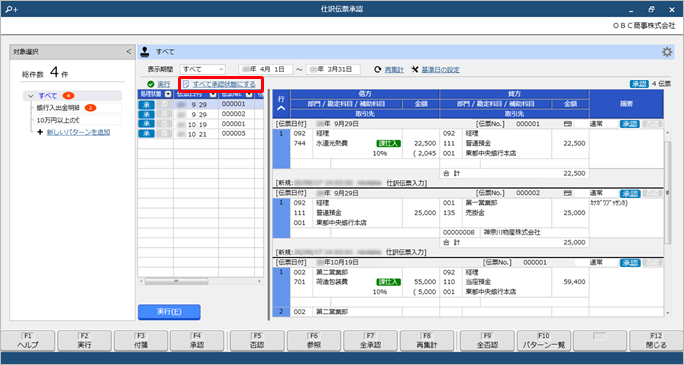Image resolution: width=684 pixels, height=365 pixels.
Task: Click the すべて承認状態にする link
Action: 224,84
